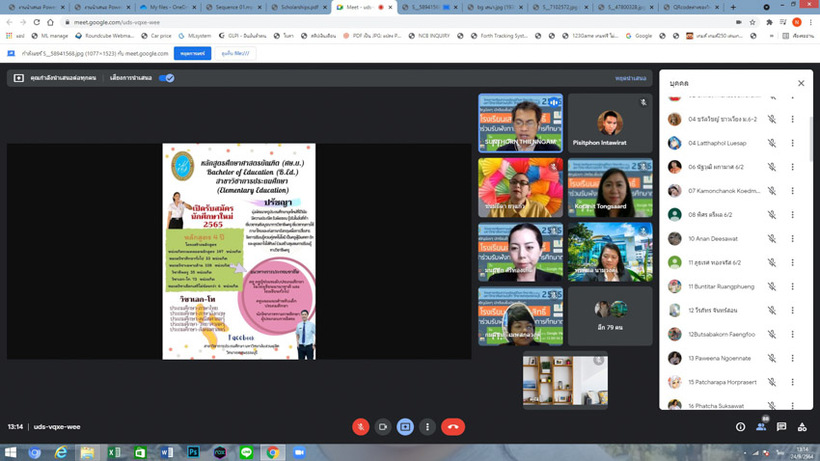
Task: Open the Roundcube Webmail bookmark
Action: (105, 36)
